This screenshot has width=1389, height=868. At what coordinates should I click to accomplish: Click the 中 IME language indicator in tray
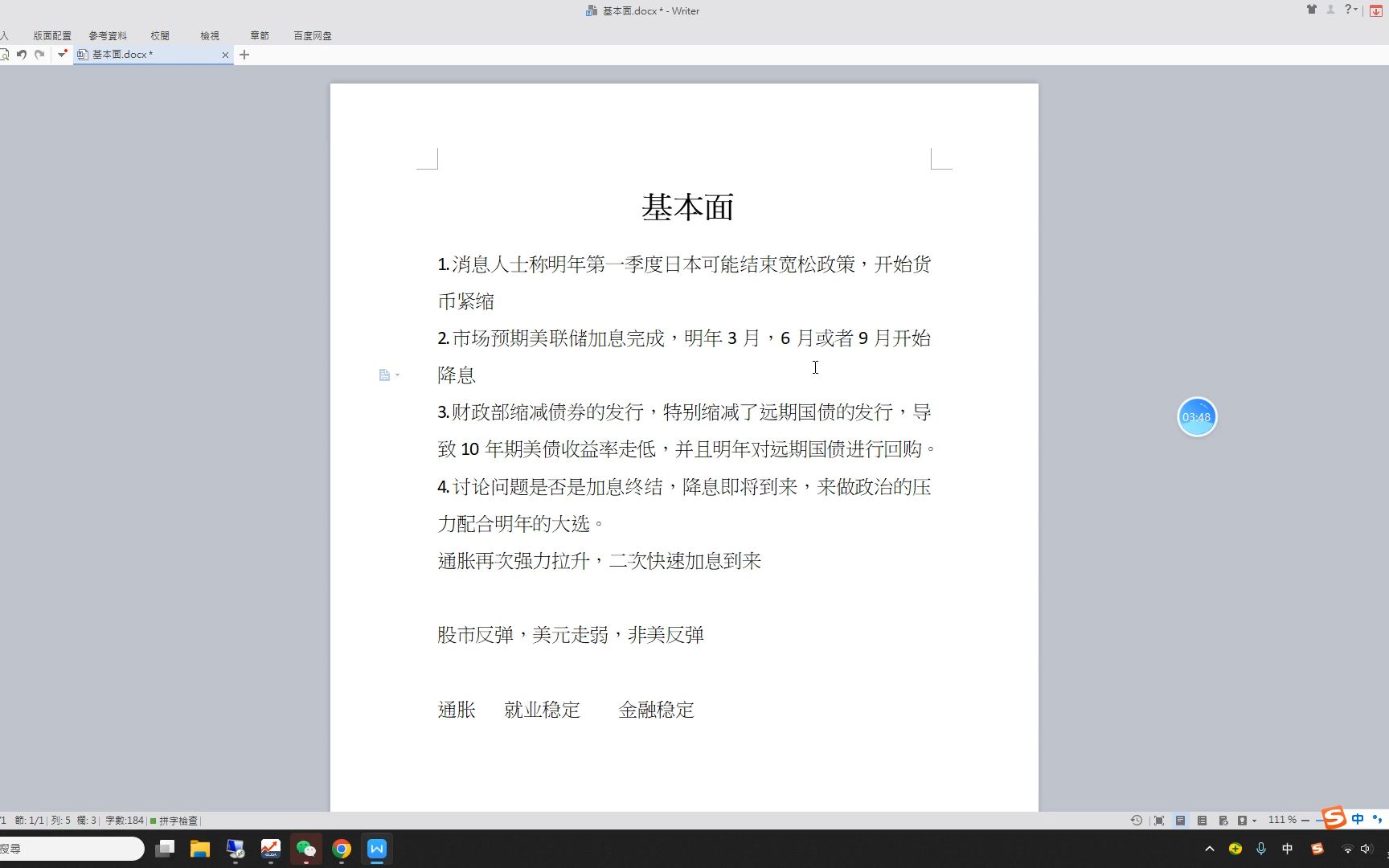1288,849
